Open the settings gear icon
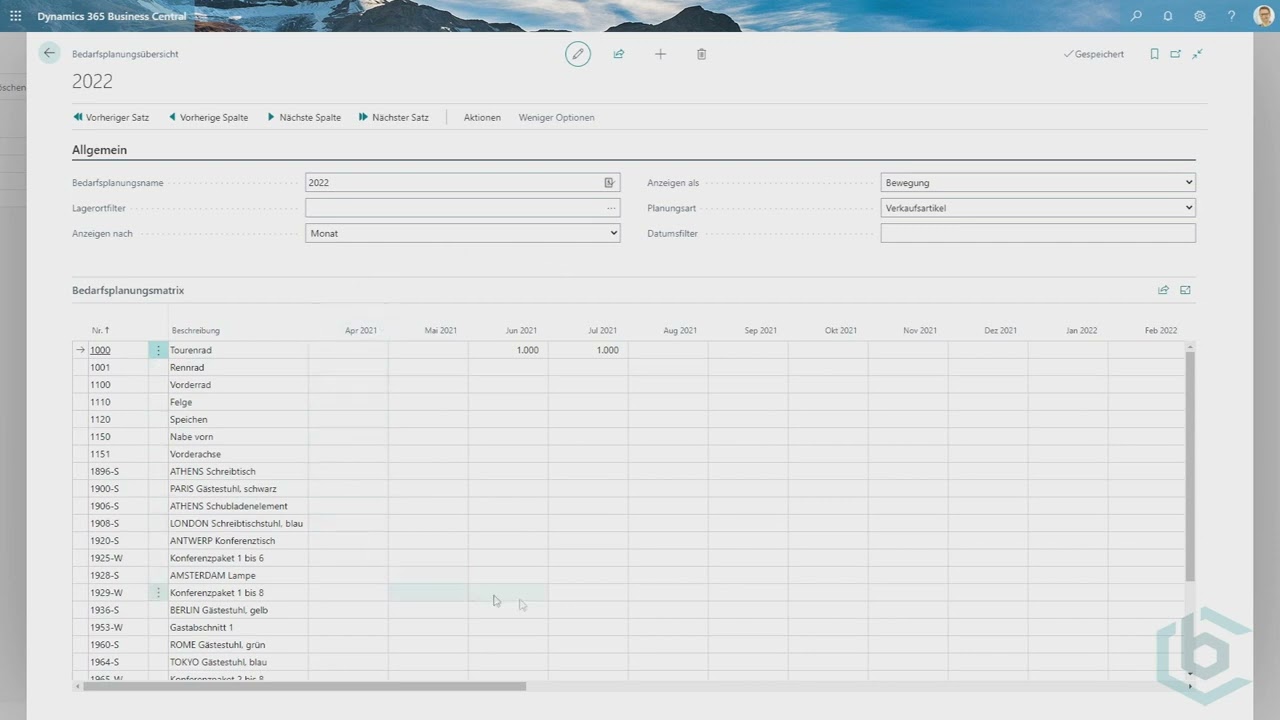1280x720 pixels. point(1199,16)
